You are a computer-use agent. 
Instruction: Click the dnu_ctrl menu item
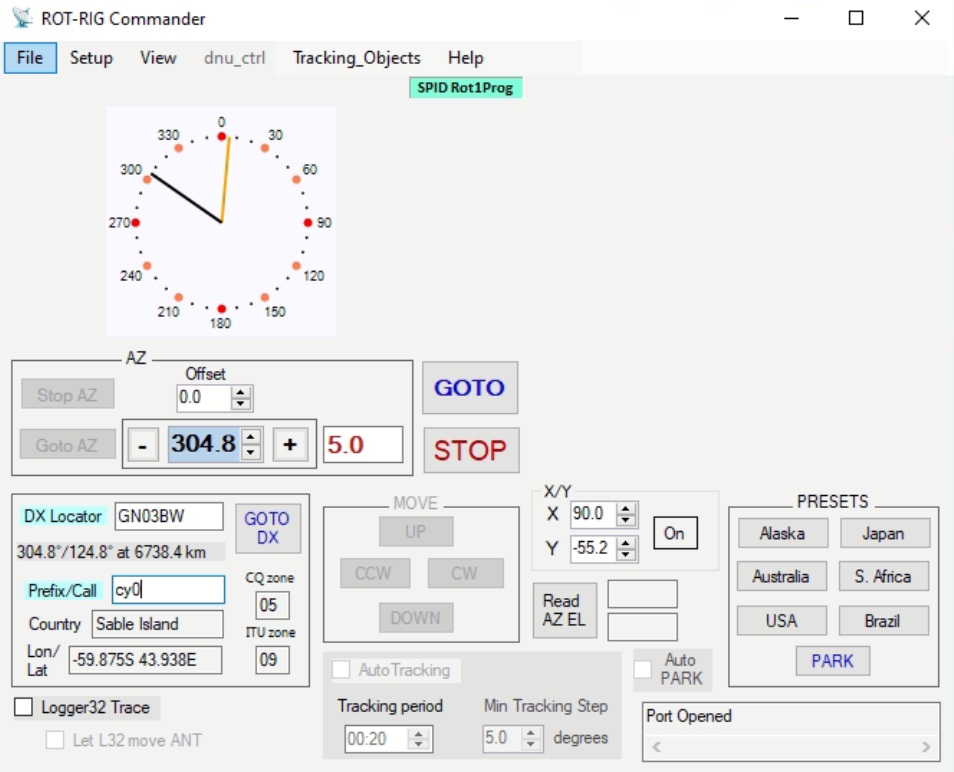pos(234,58)
